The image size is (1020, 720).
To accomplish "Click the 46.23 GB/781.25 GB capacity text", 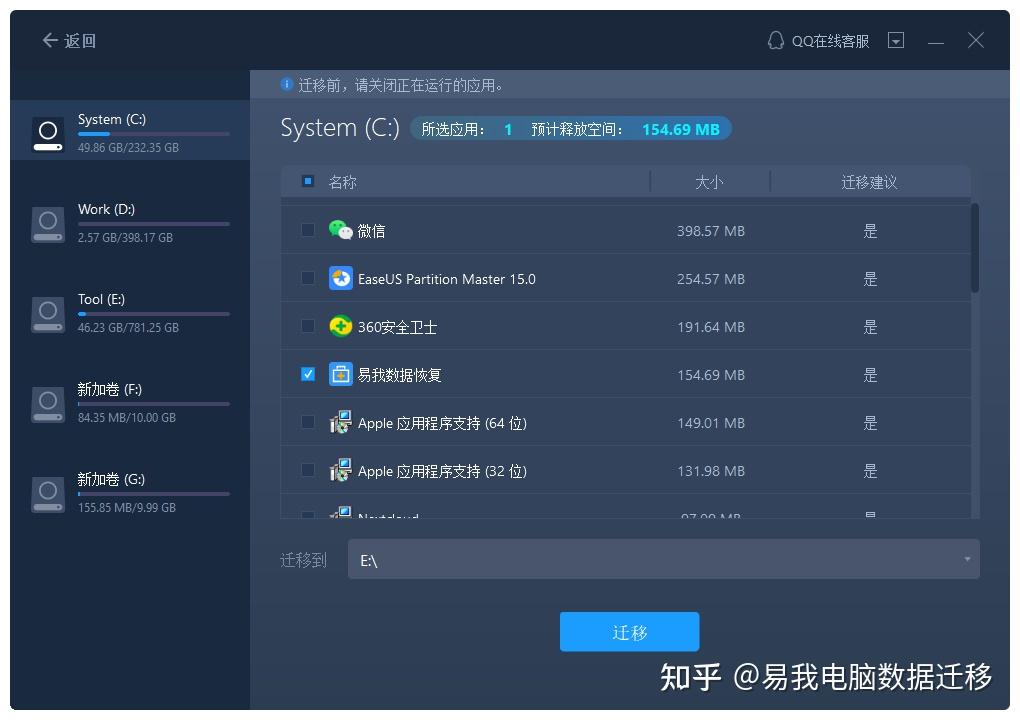I will [128, 328].
